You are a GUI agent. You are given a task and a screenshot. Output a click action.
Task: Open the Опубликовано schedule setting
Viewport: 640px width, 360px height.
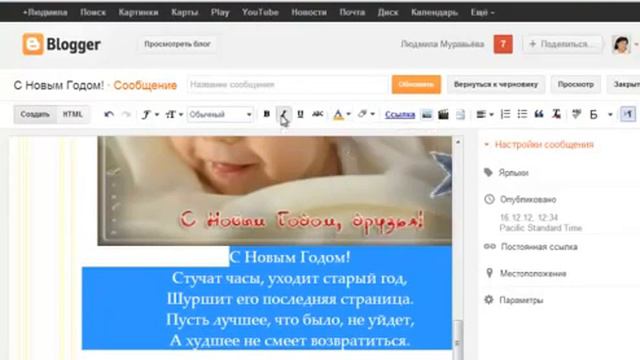click(x=528, y=200)
